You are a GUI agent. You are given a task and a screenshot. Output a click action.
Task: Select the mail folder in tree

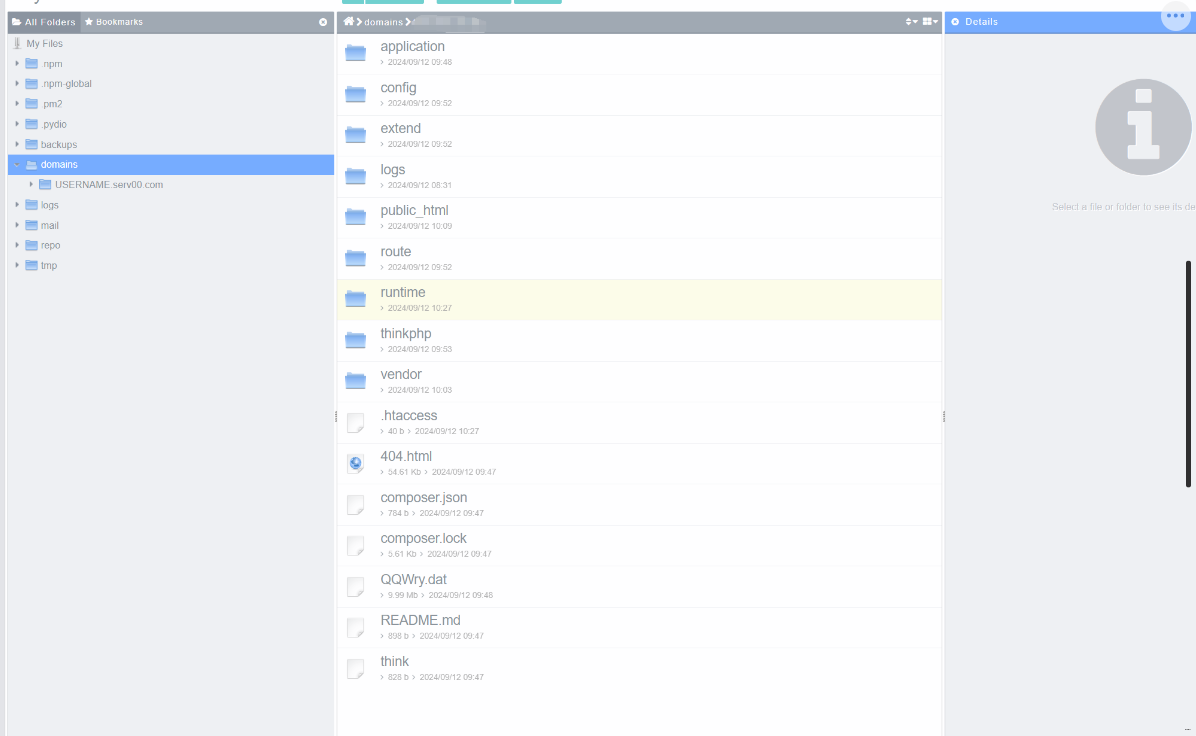(49, 225)
